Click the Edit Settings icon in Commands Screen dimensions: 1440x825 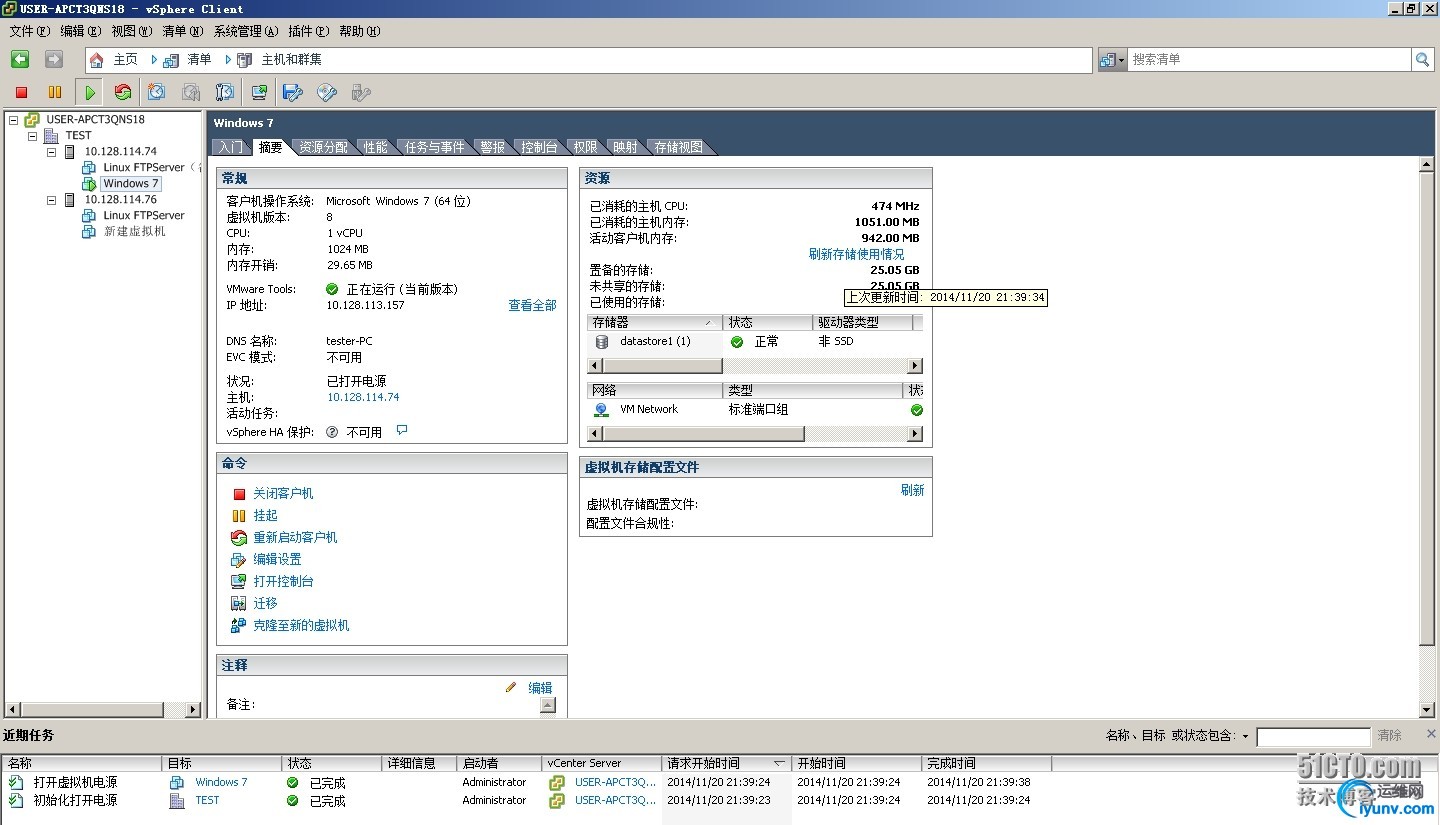click(239, 560)
